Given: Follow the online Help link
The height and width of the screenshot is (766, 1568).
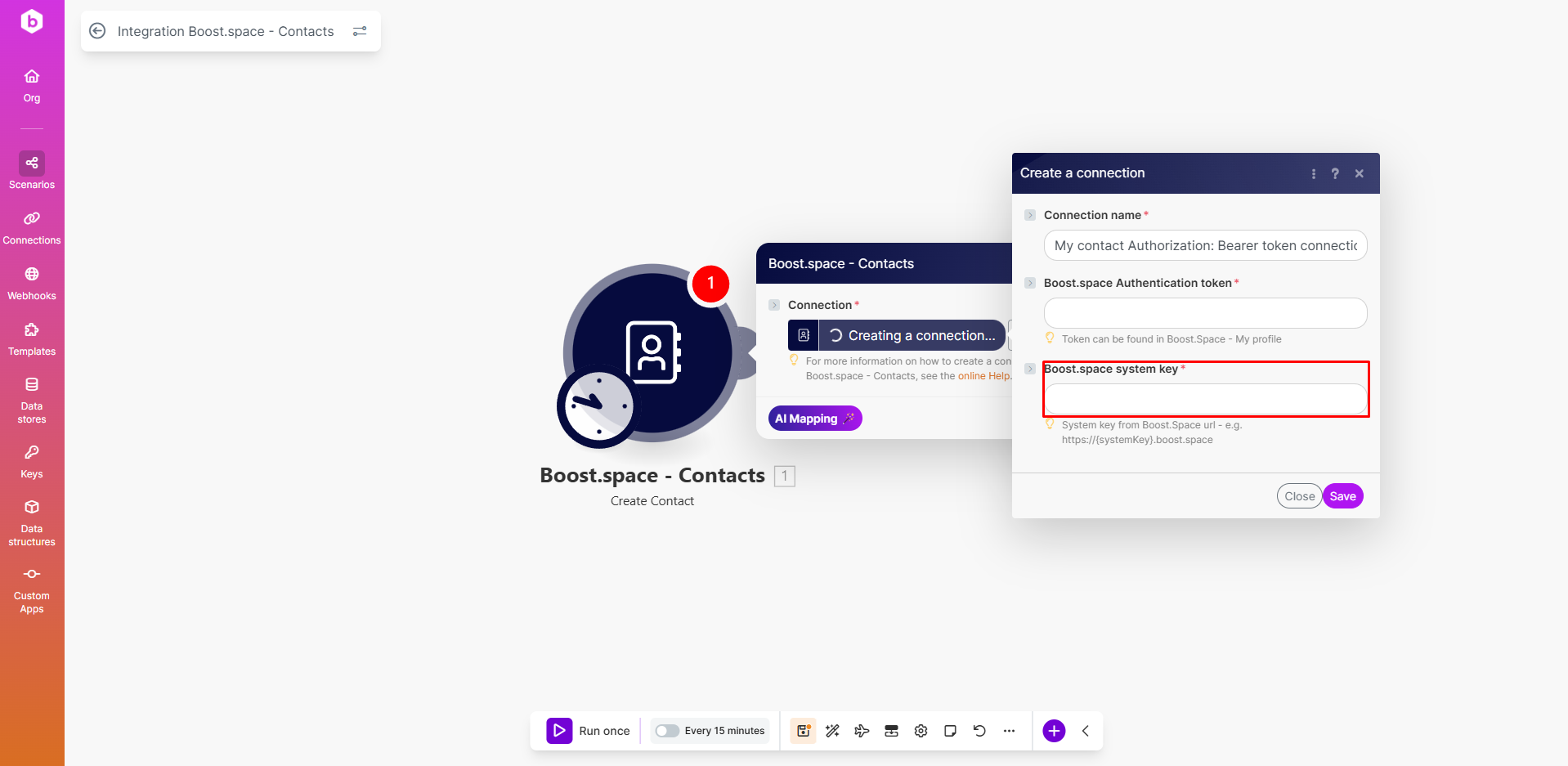Looking at the screenshot, I should (983, 376).
